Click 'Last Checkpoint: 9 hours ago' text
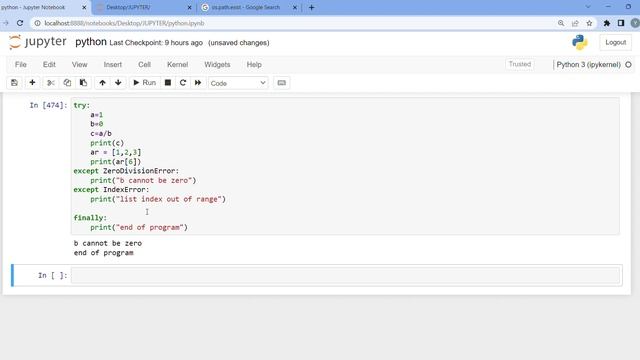 click(156, 43)
